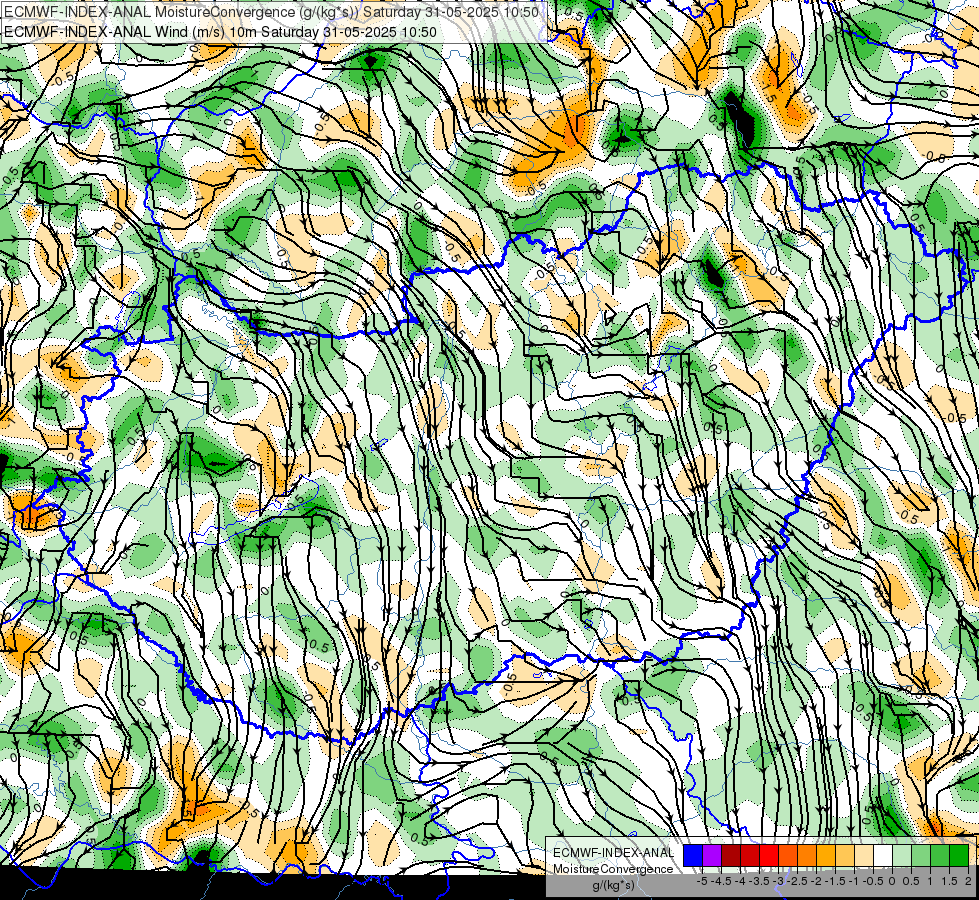The width and height of the screenshot is (979, 900).
Task: Click the blue legend swatch
Action: [x=693, y=856]
